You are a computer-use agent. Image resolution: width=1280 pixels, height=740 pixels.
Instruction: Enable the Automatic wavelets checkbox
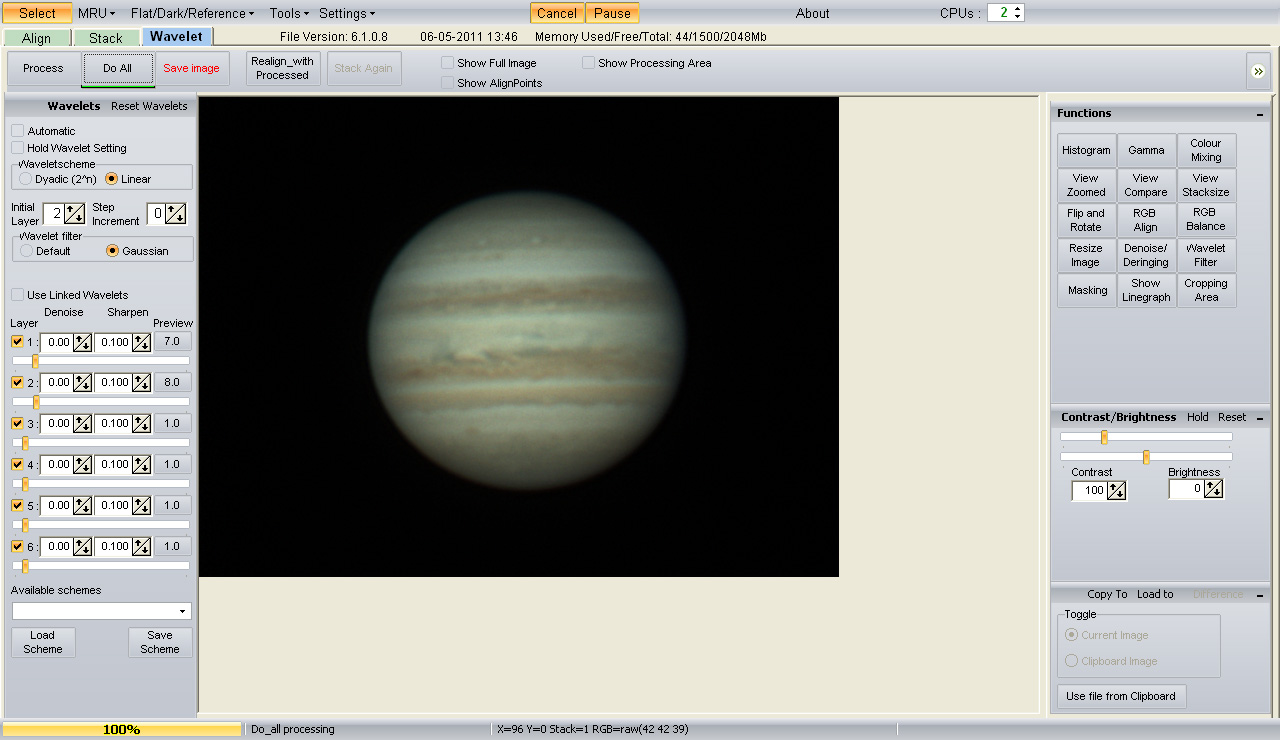18,131
